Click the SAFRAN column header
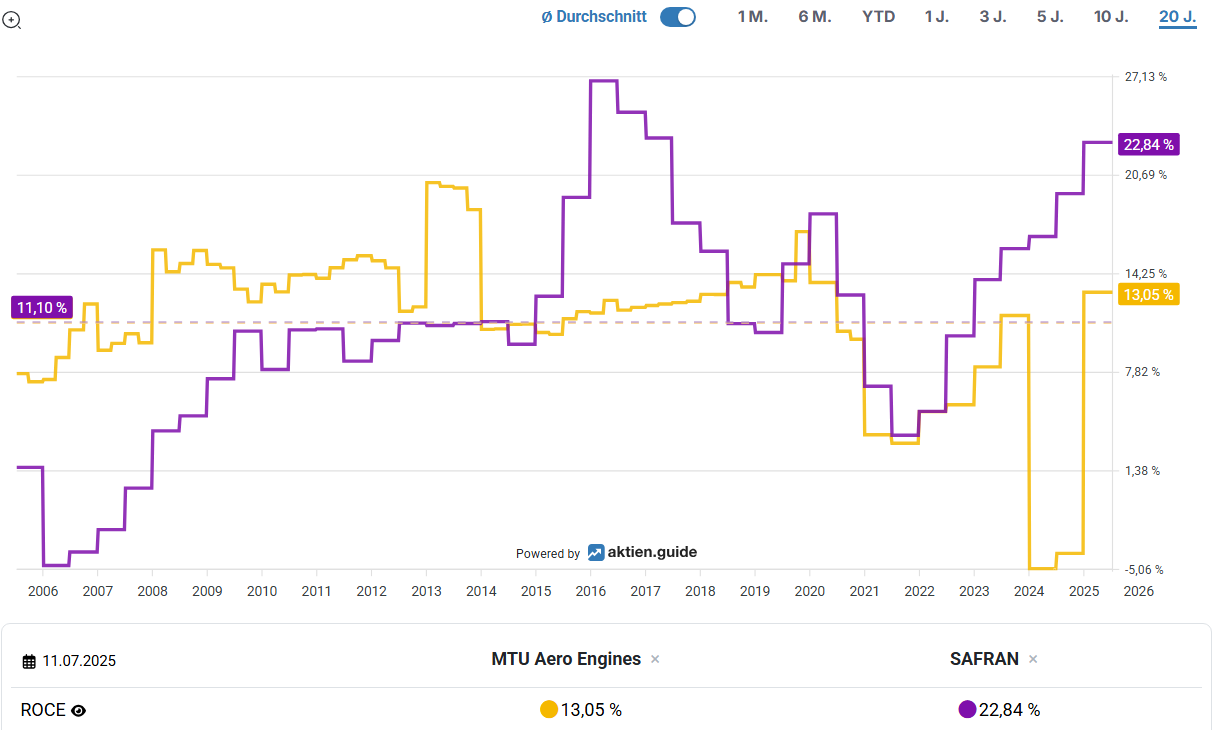This screenshot has height=730, width=1216. [x=984, y=659]
